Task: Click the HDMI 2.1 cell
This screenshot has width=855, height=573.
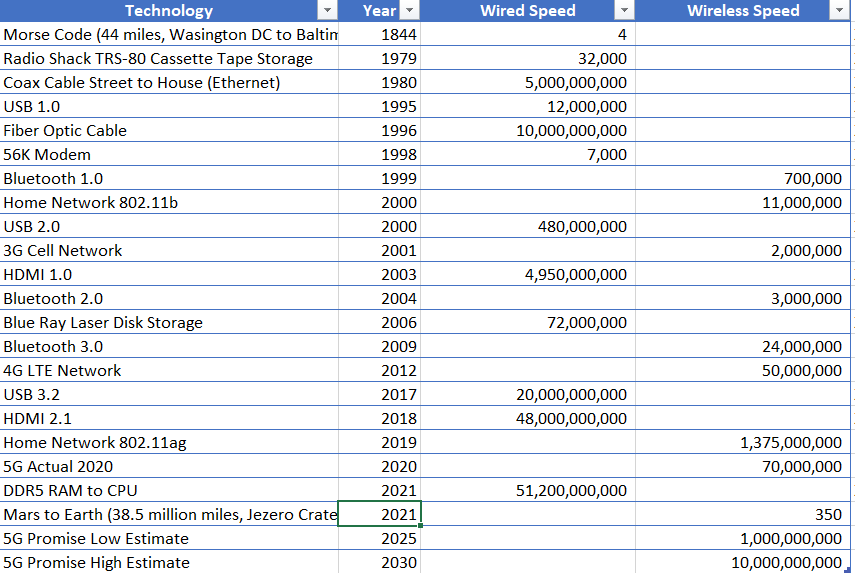Action: pyautogui.click(x=169, y=418)
